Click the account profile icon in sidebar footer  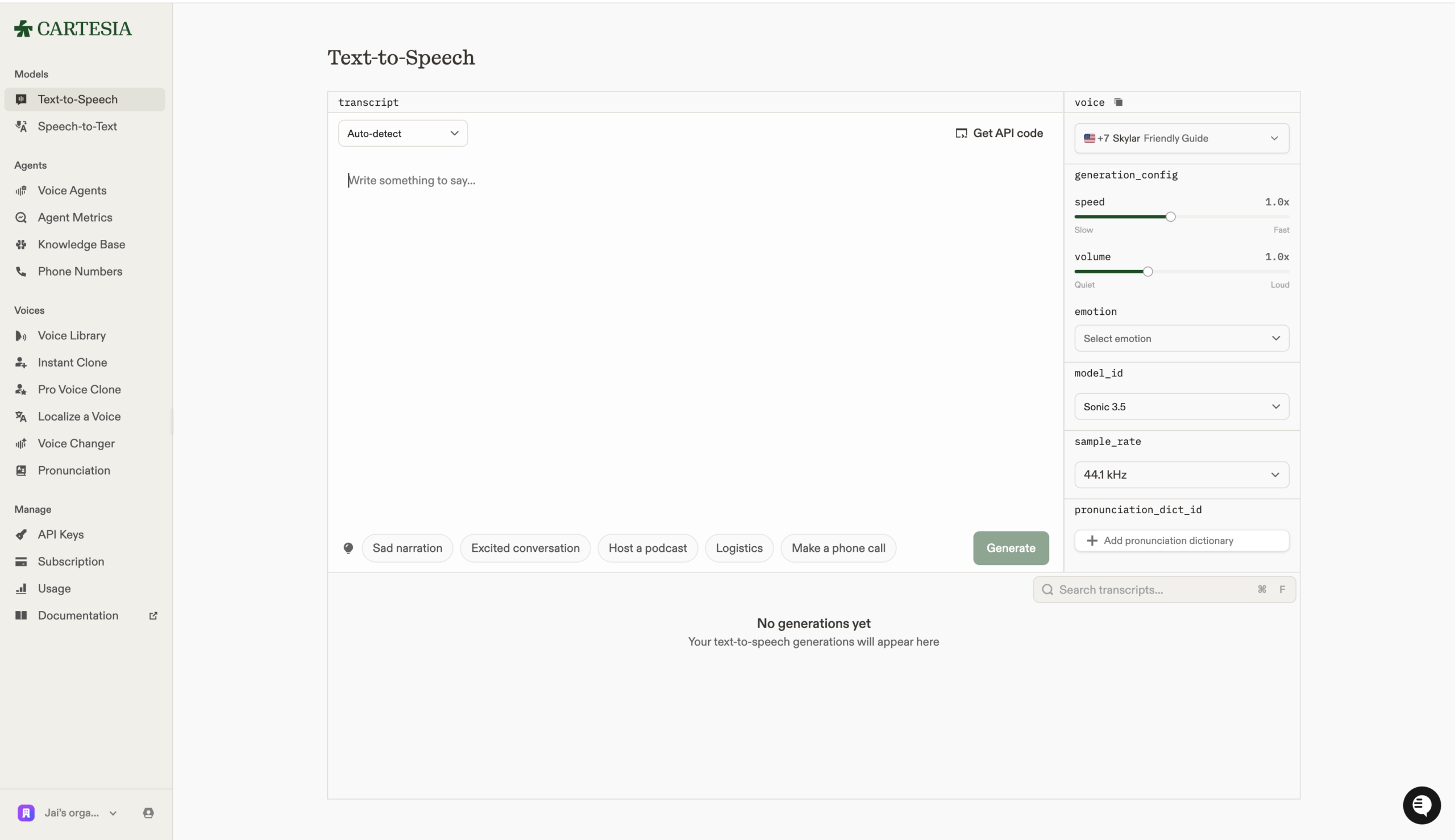tap(148, 813)
